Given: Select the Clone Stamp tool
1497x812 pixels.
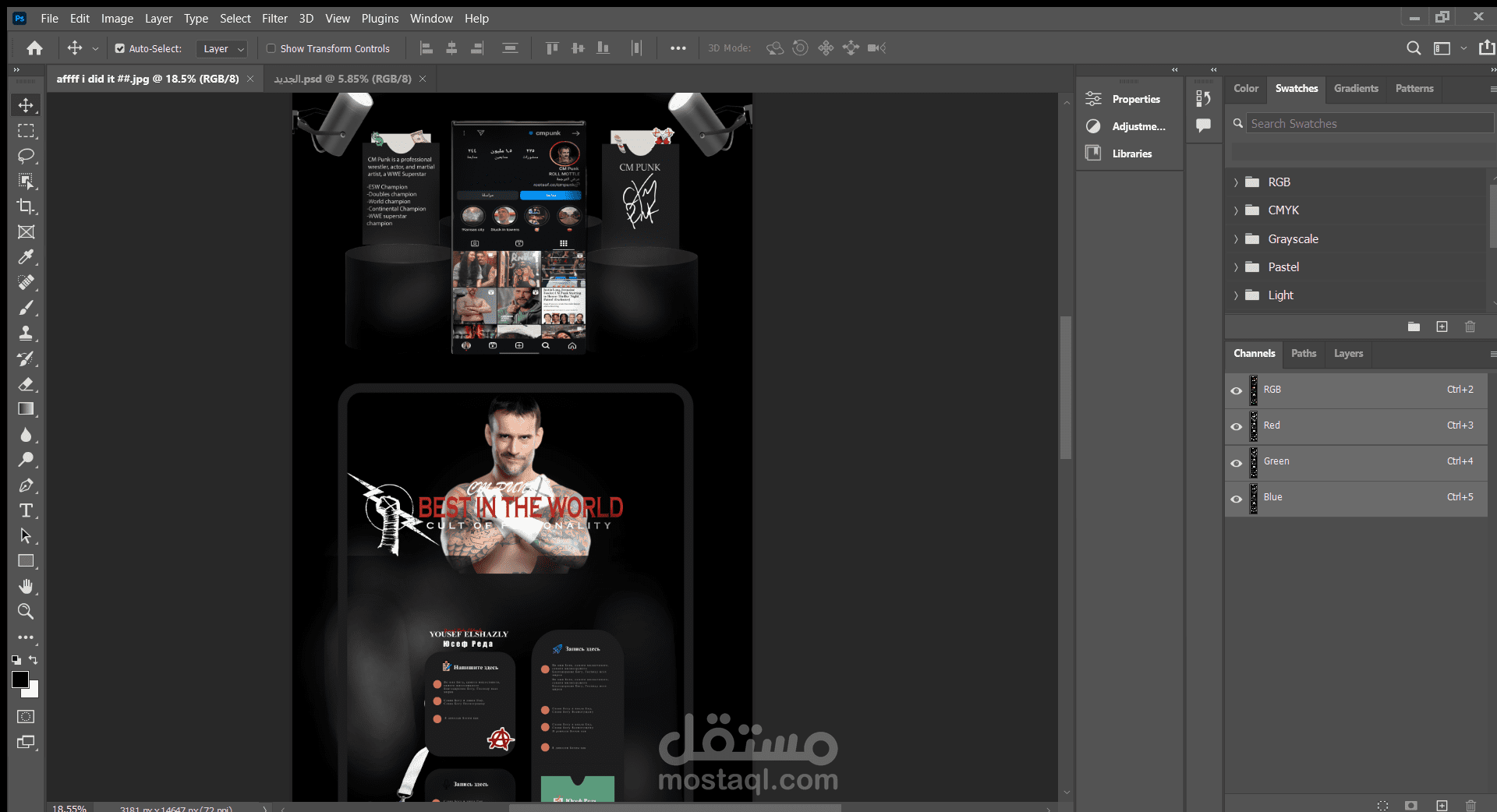Looking at the screenshot, I should click(26, 333).
